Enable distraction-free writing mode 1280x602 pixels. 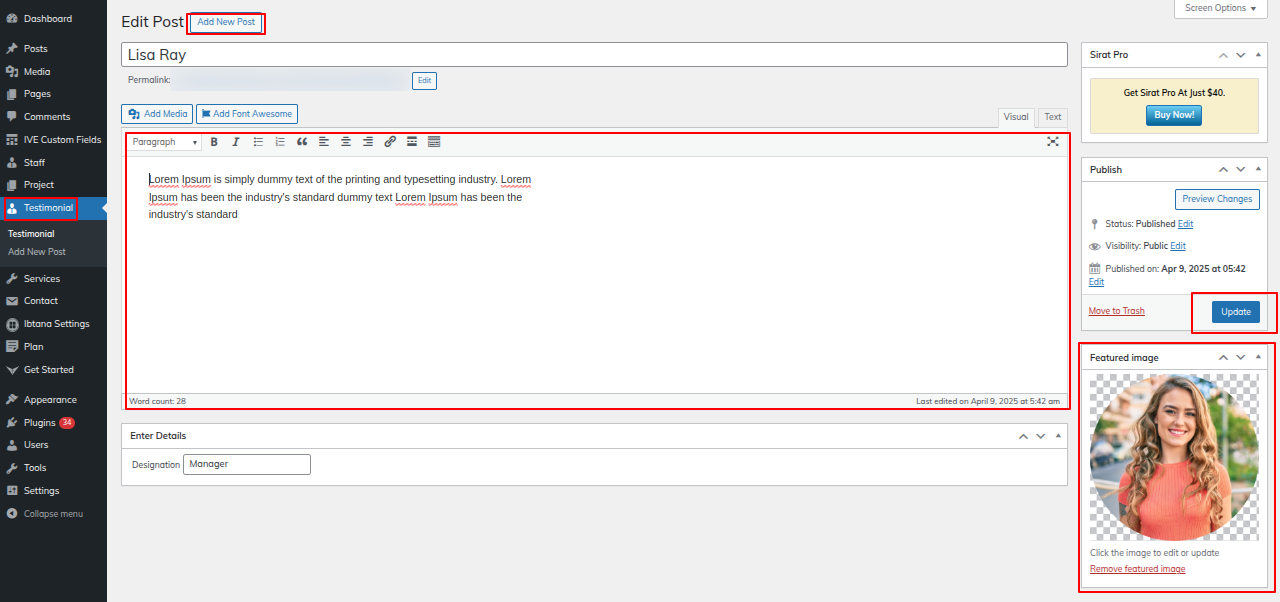point(1053,142)
